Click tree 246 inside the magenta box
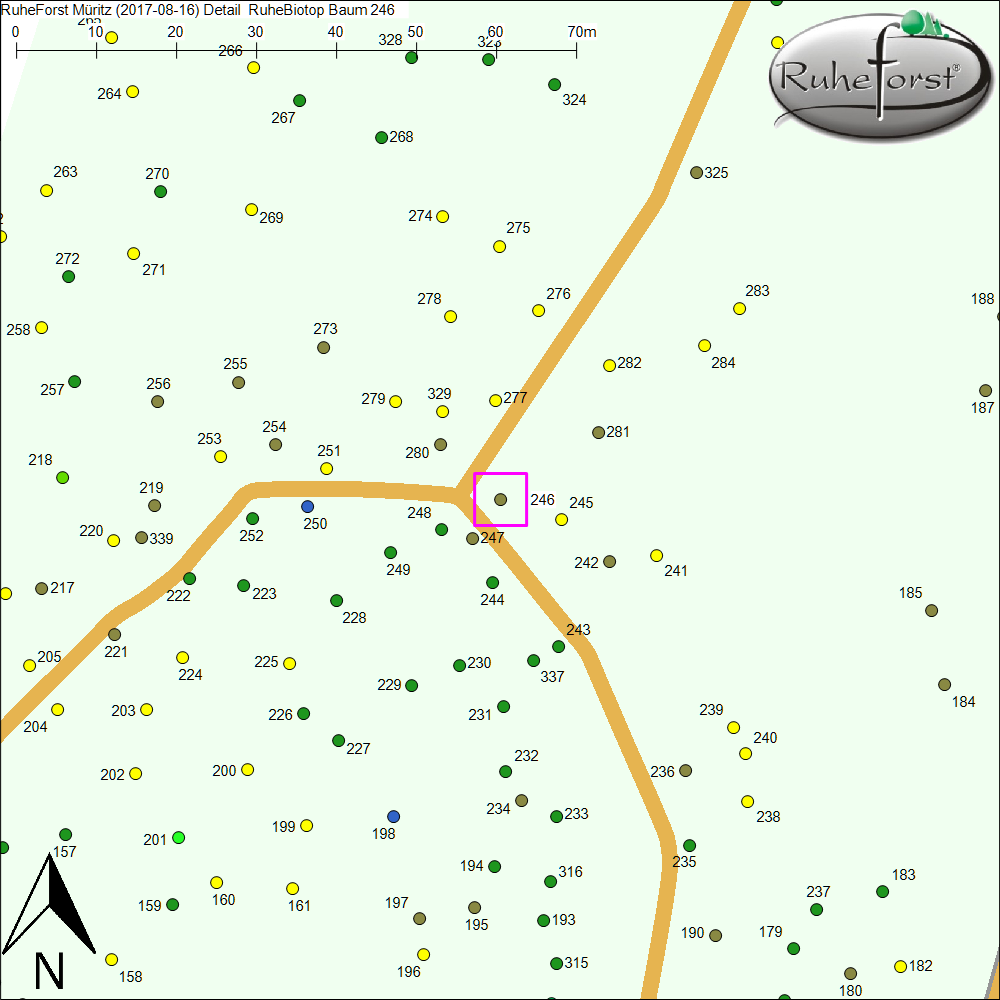This screenshot has width=1000, height=1000. coord(501,499)
